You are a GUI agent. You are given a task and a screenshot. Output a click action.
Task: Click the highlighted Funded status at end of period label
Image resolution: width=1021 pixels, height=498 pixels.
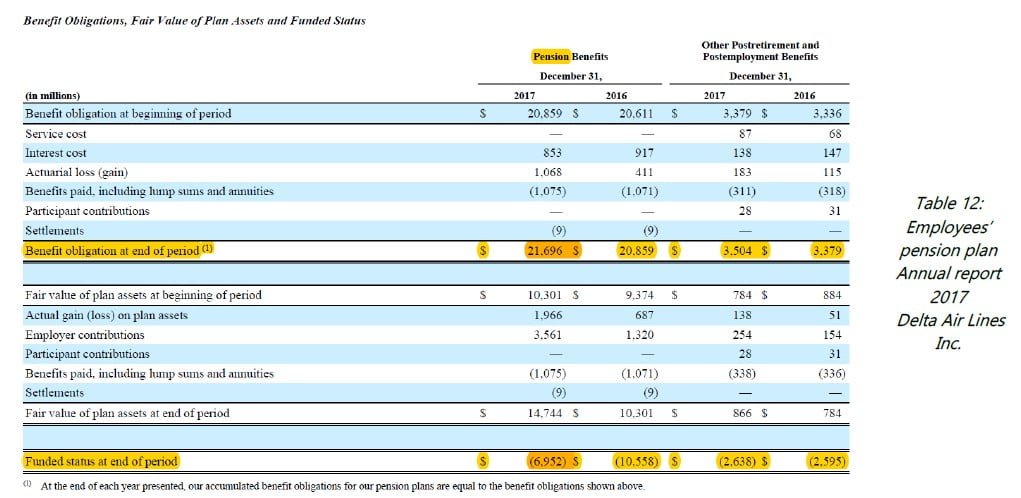101,461
